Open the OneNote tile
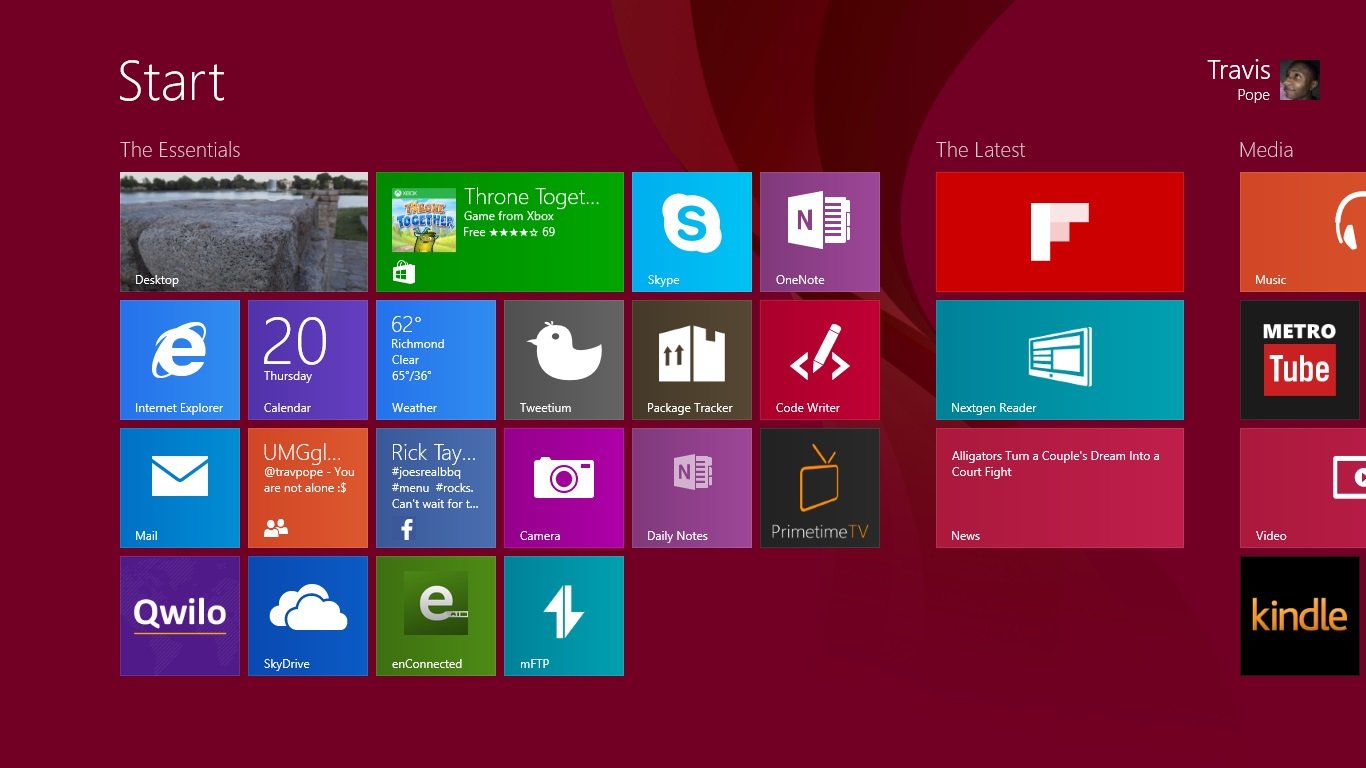This screenshot has height=768, width=1366. (x=820, y=232)
